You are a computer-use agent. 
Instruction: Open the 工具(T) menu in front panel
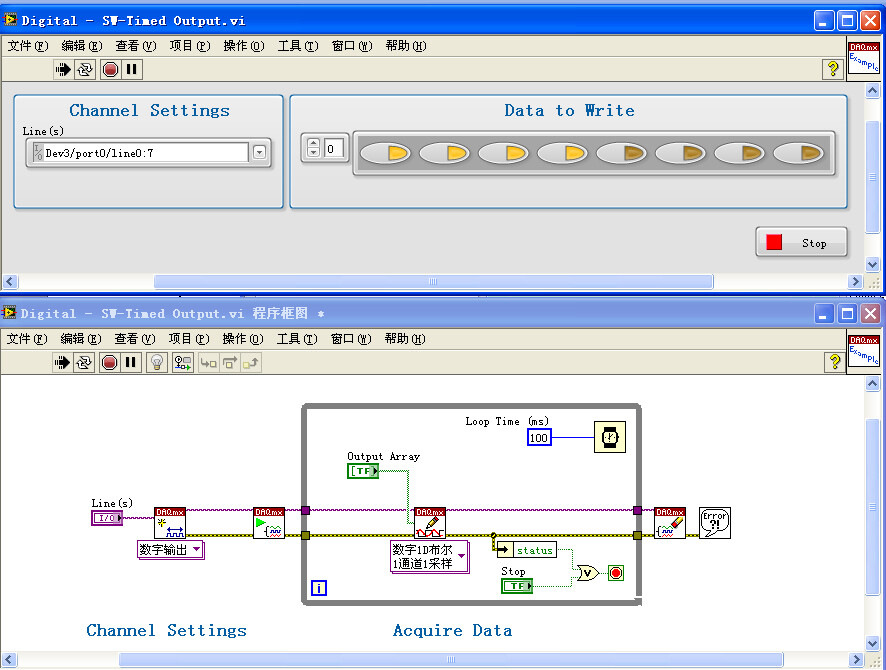click(298, 46)
